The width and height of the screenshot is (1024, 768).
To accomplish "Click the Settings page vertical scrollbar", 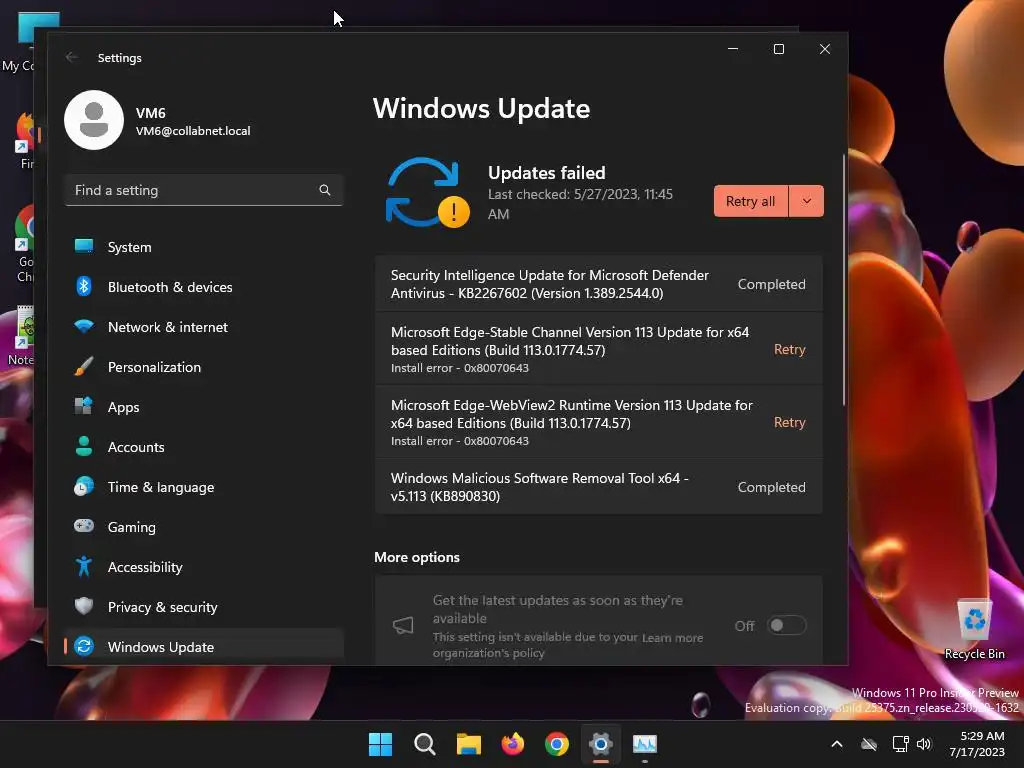I will pyautogui.click(x=844, y=280).
